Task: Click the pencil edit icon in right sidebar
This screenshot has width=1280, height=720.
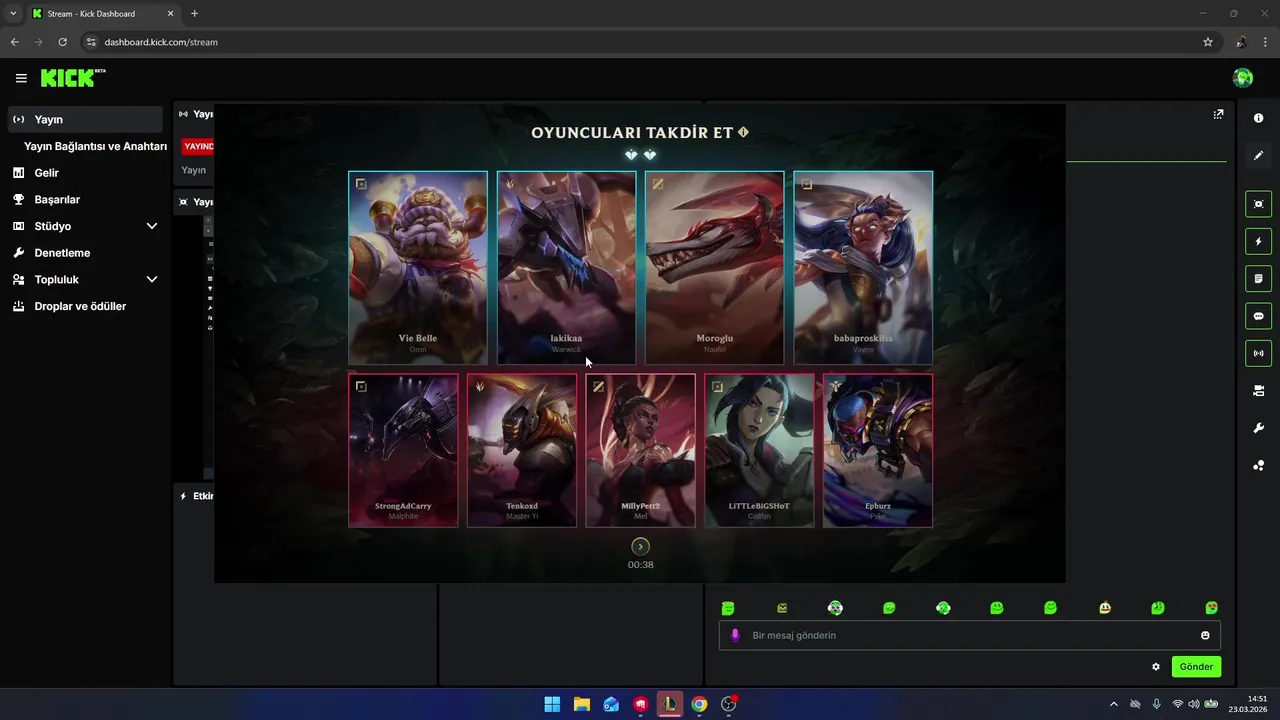Action: [1258, 155]
